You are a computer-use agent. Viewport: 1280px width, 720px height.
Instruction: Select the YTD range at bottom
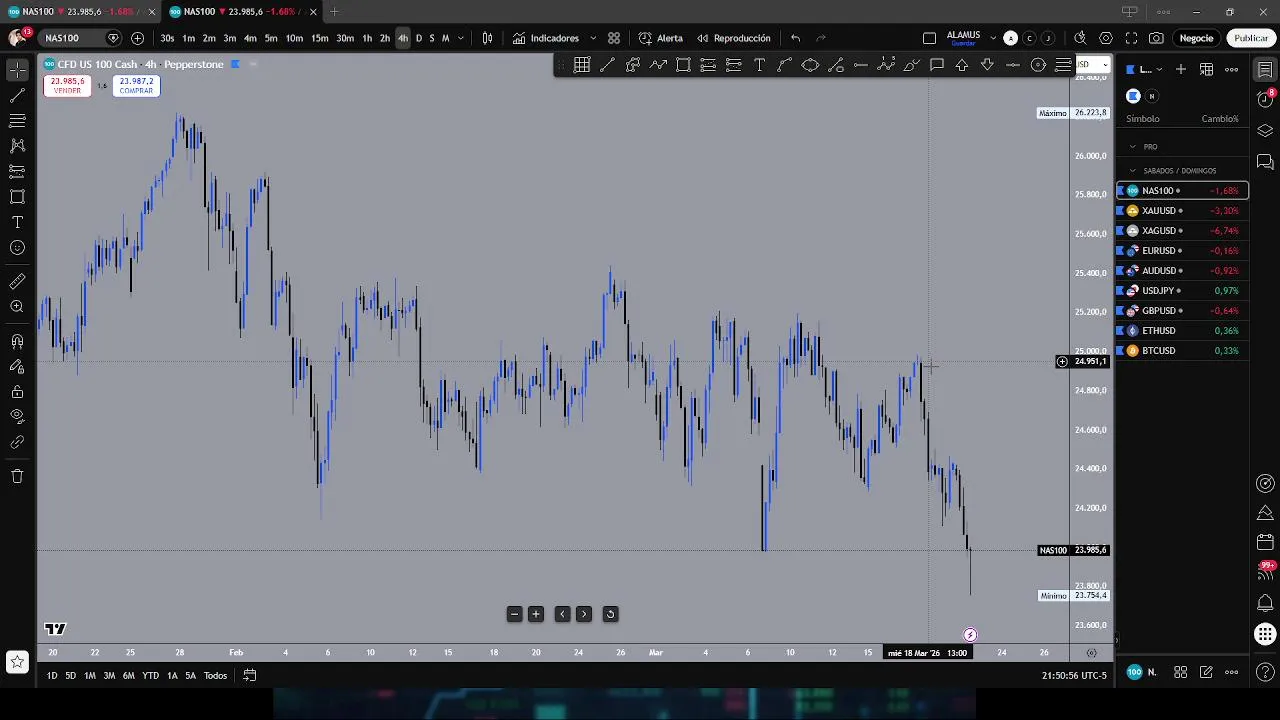[x=150, y=675]
